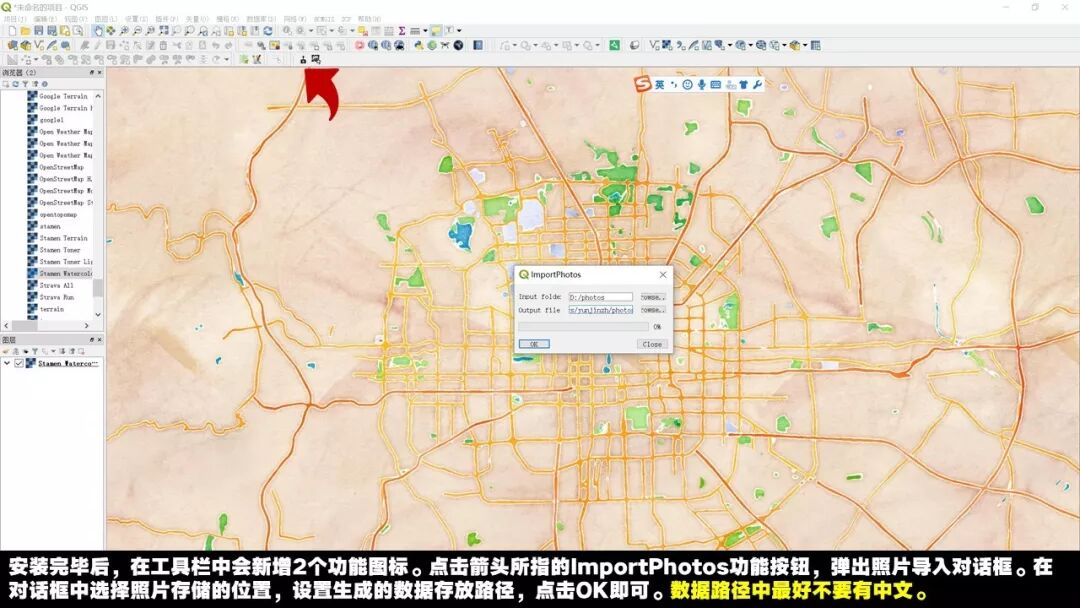The height and width of the screenshot is (608, 1080).
Task: Browse for the Output file
Action: [653, 310]
